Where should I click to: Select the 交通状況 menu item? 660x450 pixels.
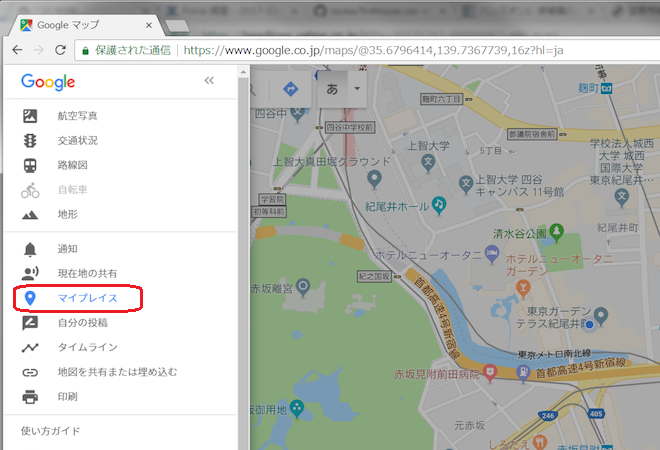pyautogui.click(x=77, y=141)
